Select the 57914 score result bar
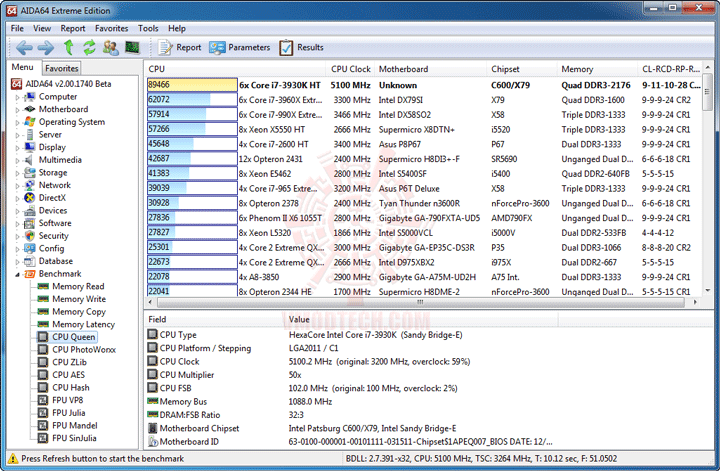720x471 pixels. (192, 114)
